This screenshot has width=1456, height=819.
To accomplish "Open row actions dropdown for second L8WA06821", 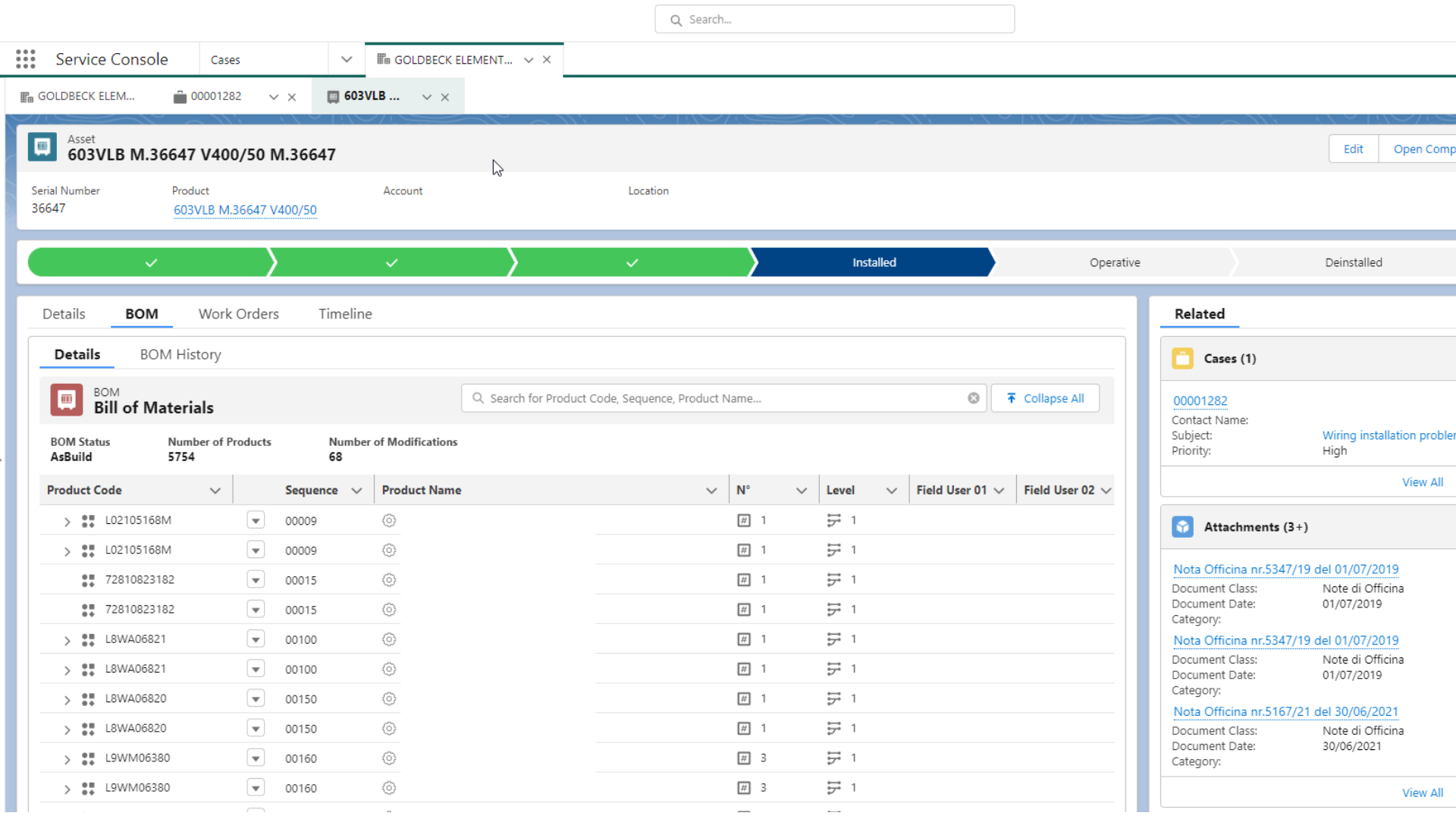I will pyautogui.click(x=256, y=670).
